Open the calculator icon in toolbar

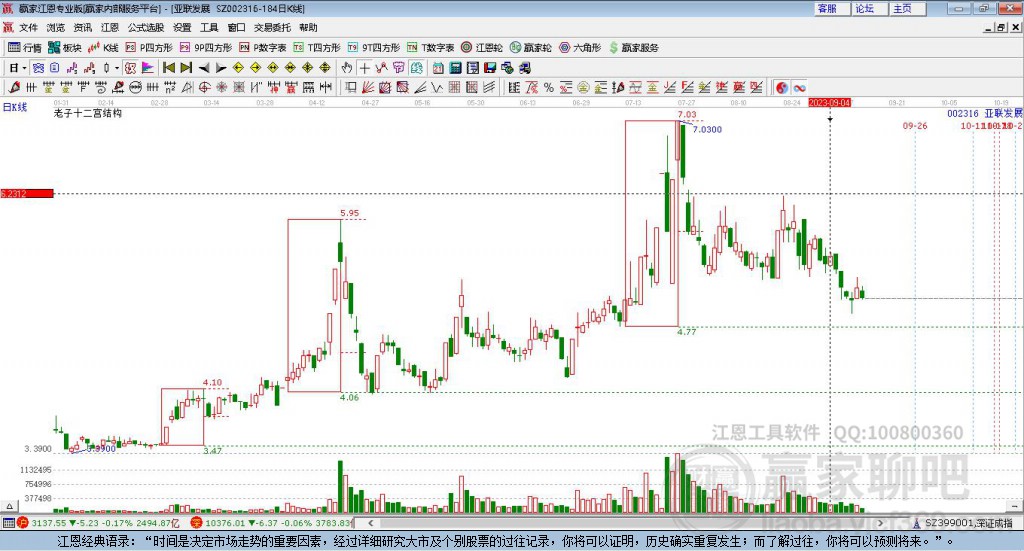[x=456, y=68]
